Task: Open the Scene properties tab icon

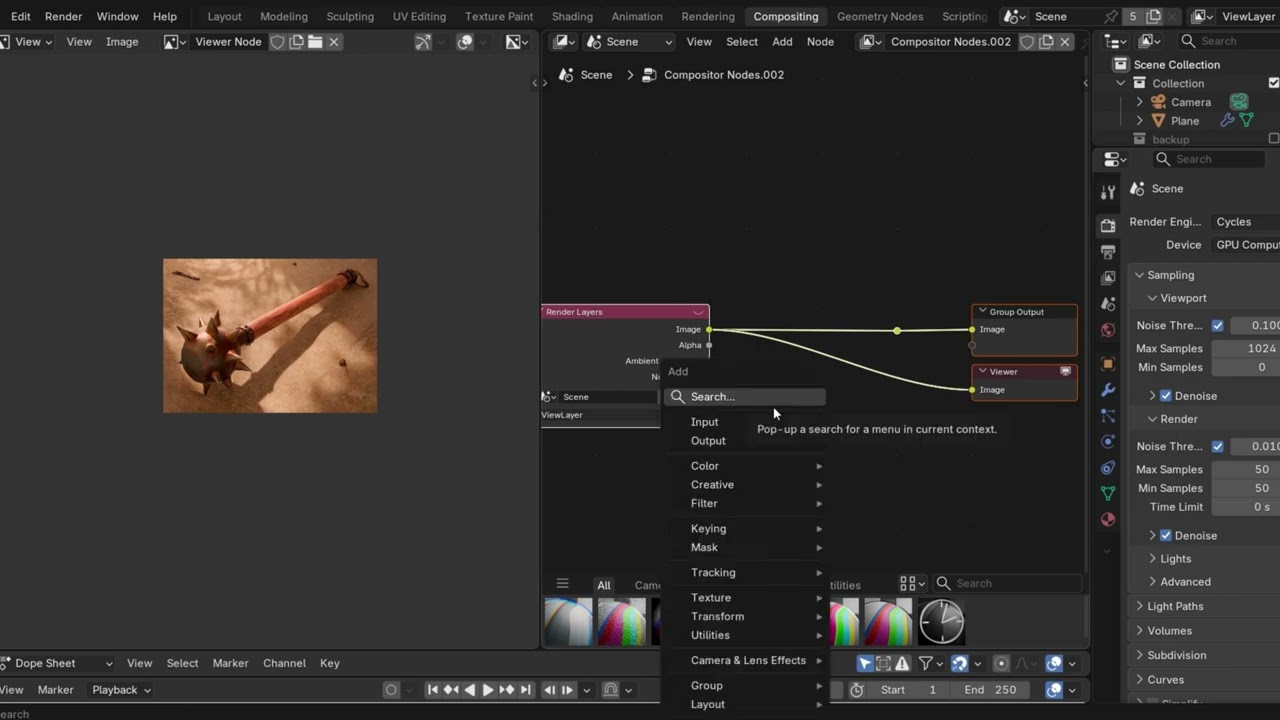Action: point(1108,304)
